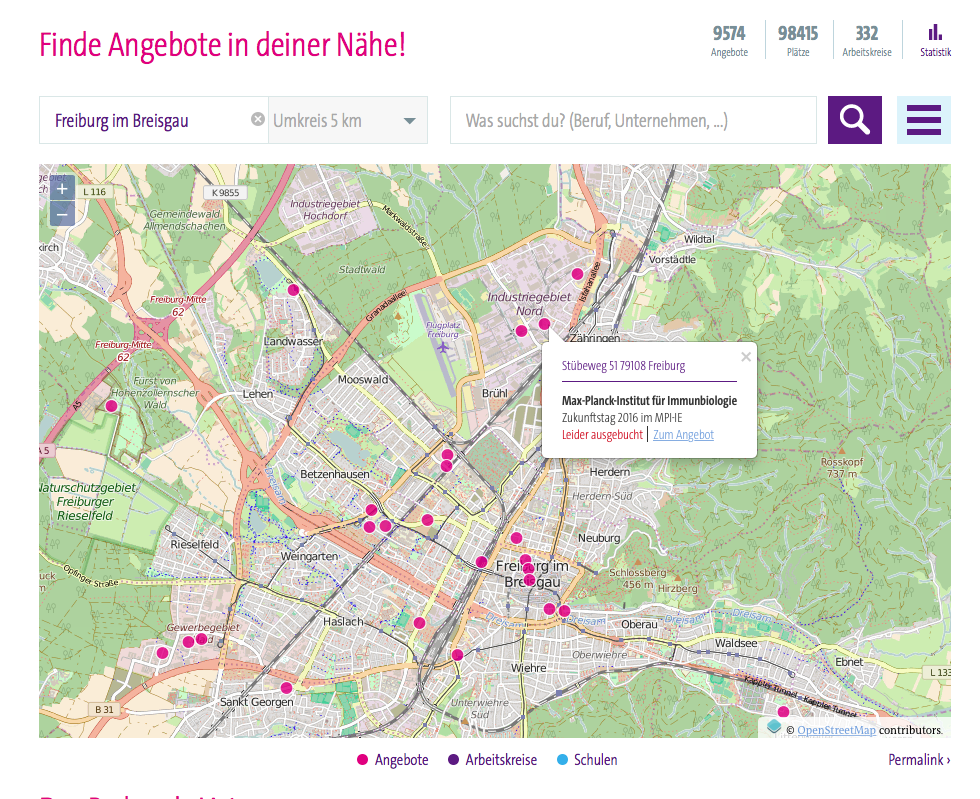Focus the 'Was suchst du?' search field

click(633, 120)
